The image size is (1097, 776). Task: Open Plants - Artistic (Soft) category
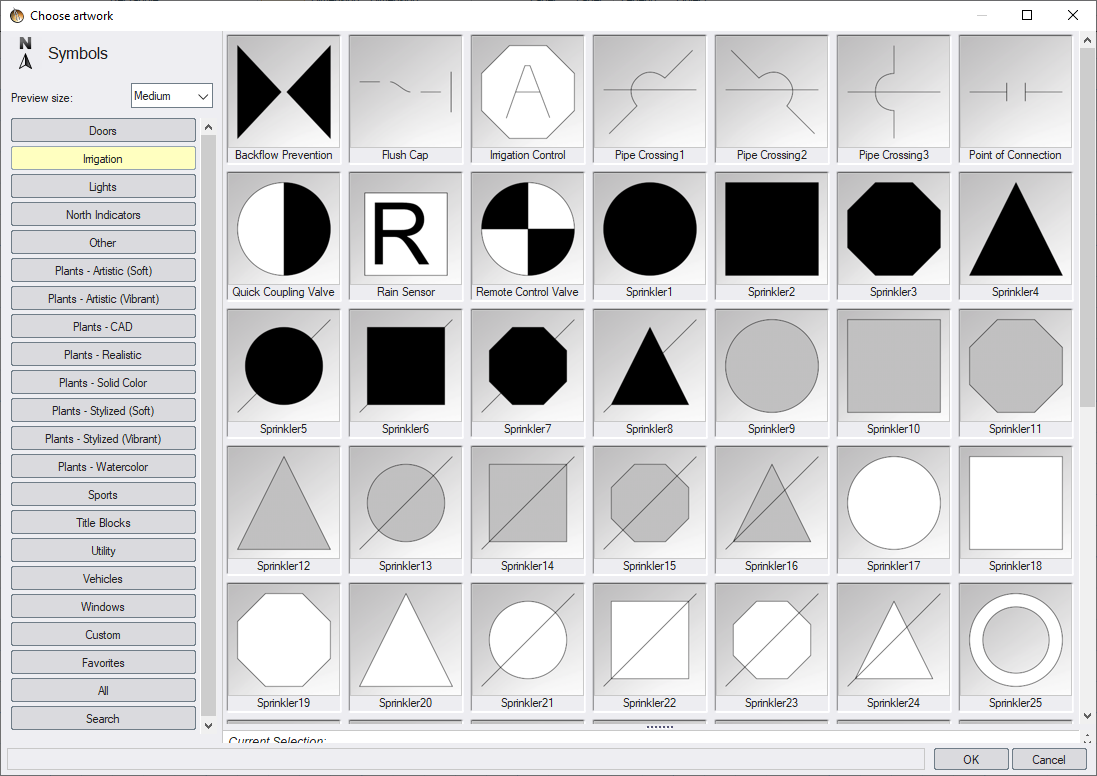[103, 271]
